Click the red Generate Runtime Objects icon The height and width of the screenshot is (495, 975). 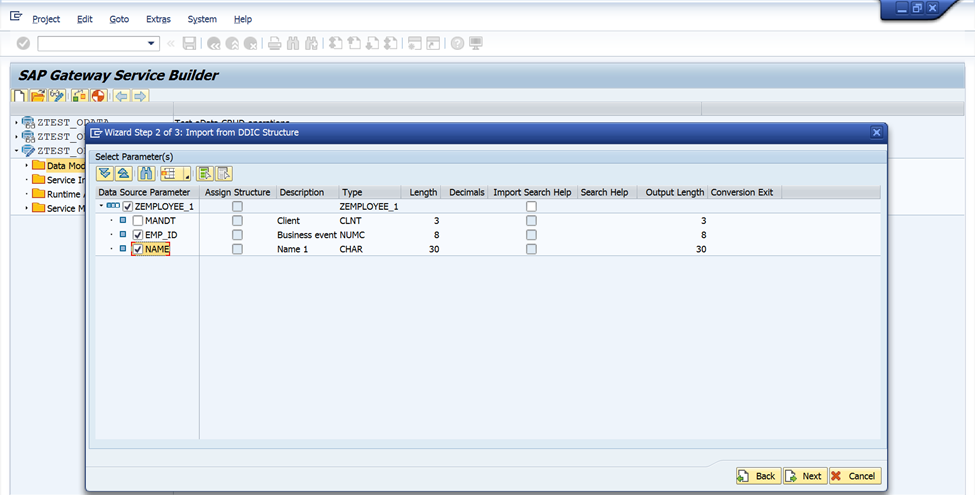point(98,96)
